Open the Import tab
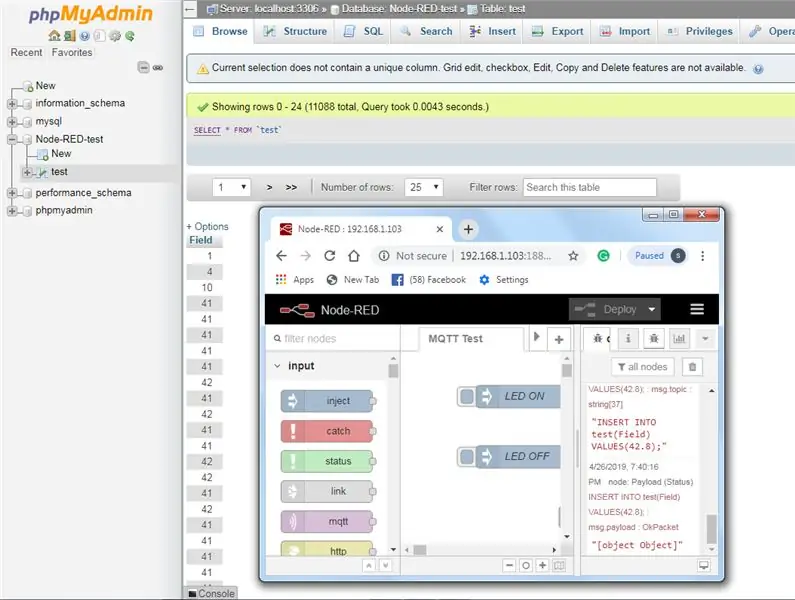 click(x=625, y=31)
